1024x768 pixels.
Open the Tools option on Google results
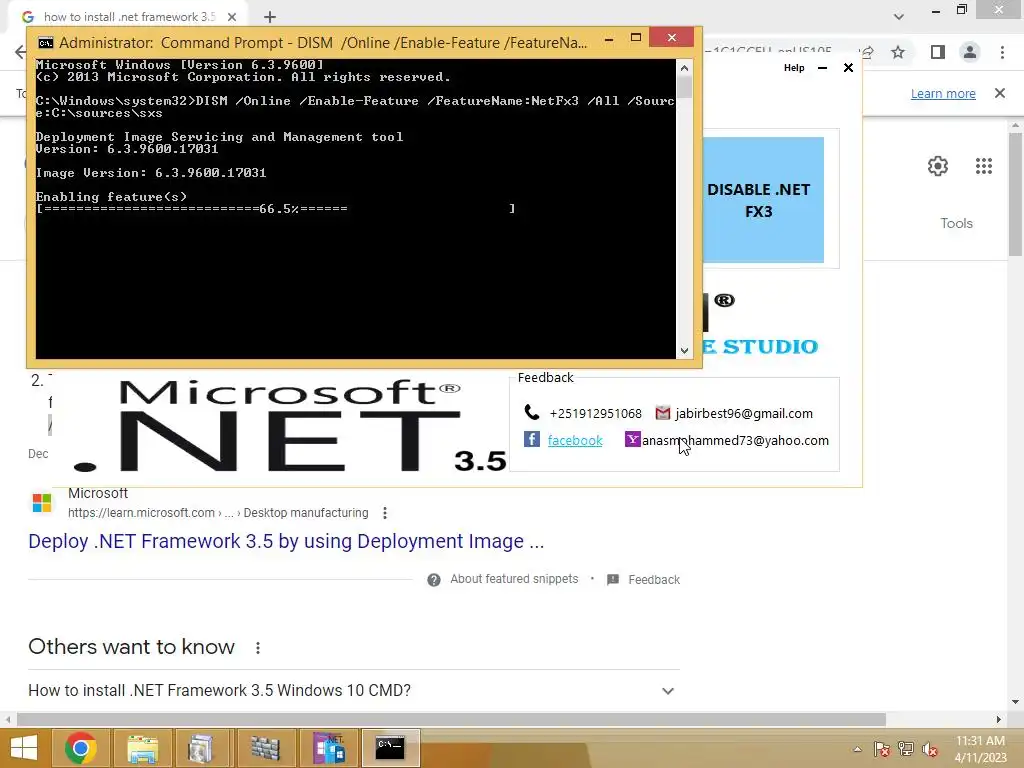click(956, 223)
